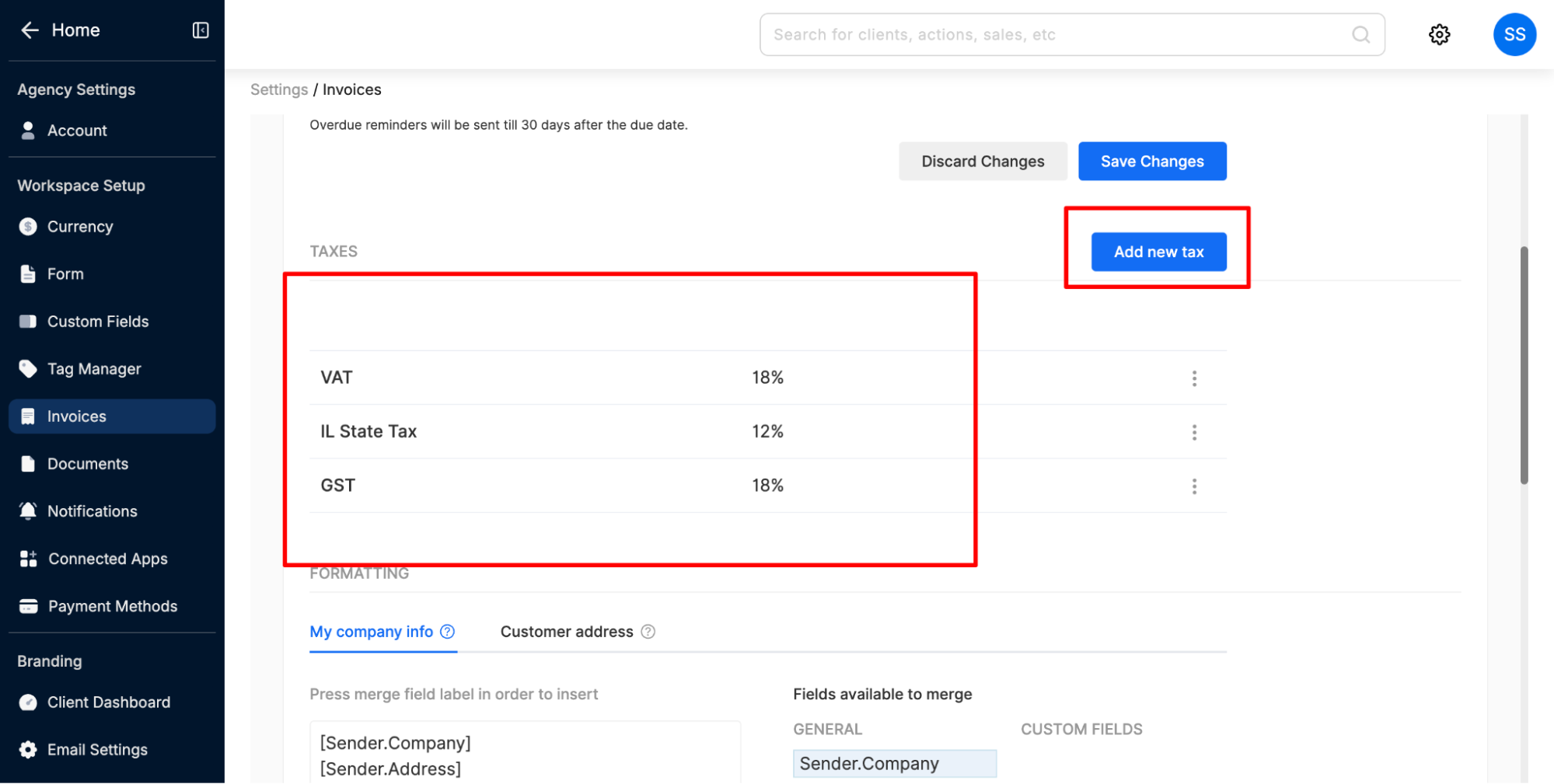Focus the clients and actions search field

pyautogui.click(x=1057, y=35)
